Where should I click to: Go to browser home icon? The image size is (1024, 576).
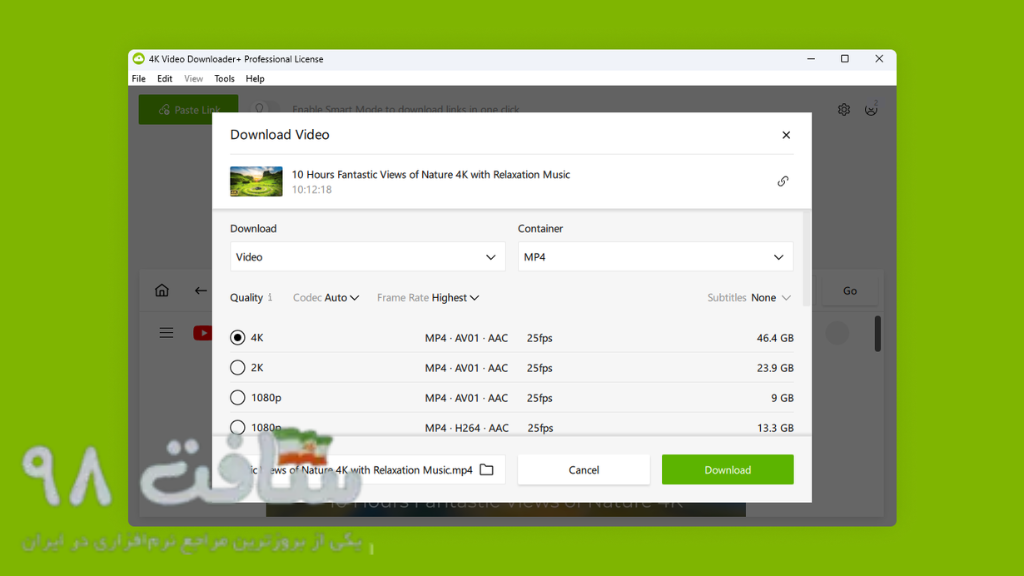(161, 291)
